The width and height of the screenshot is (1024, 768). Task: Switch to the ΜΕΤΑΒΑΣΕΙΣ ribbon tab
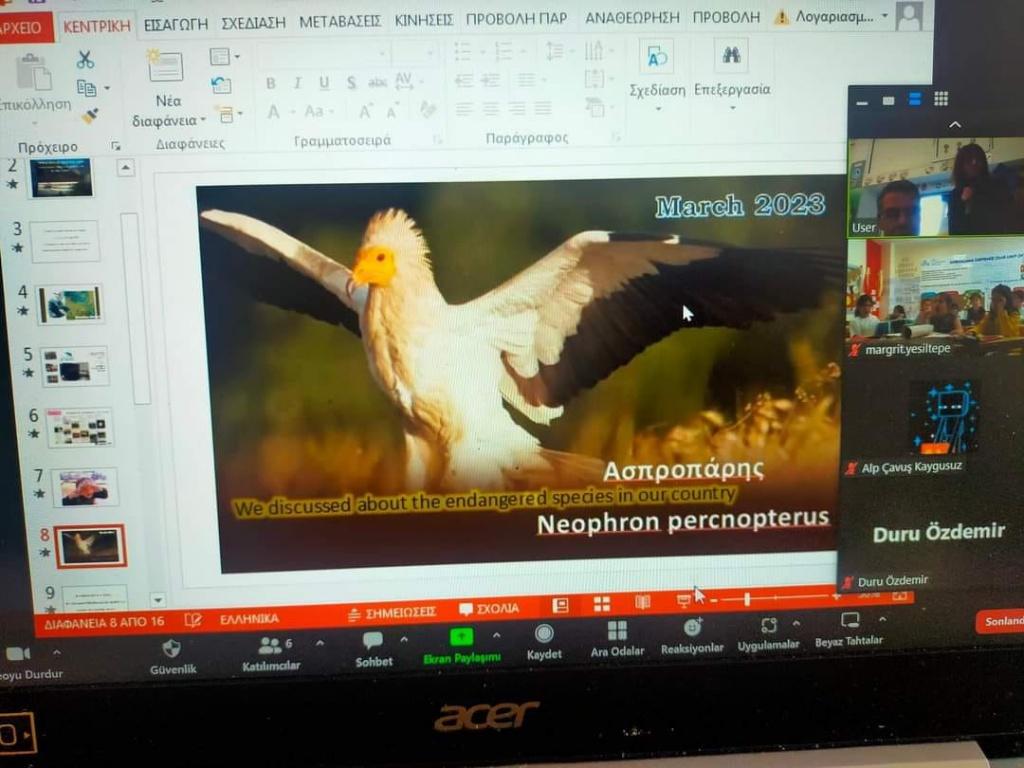click(340, 20)
